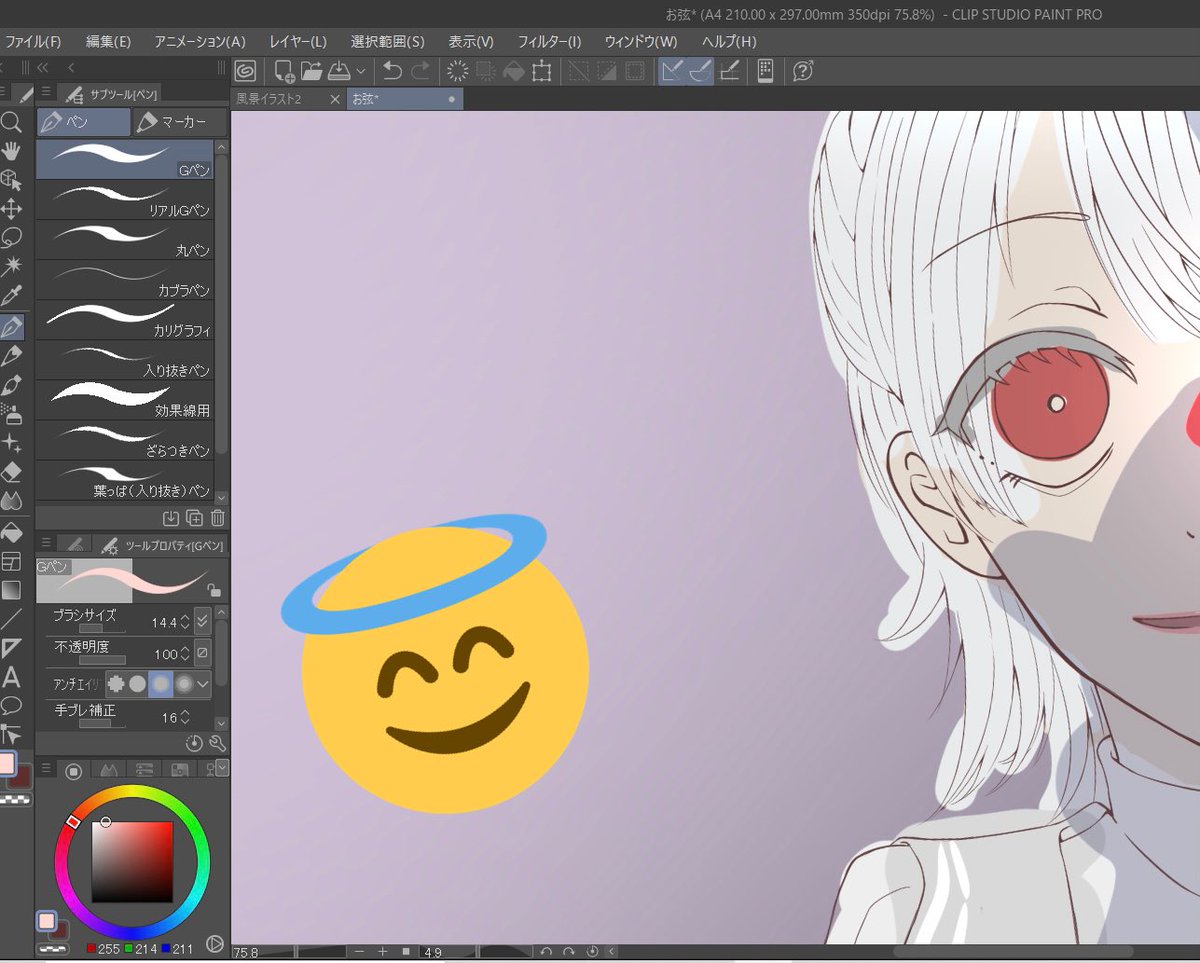The width and height of the screenshot is (1200, 963).
Task: Open Clip Studio support help icon
Action: click(x=802, y=71)
